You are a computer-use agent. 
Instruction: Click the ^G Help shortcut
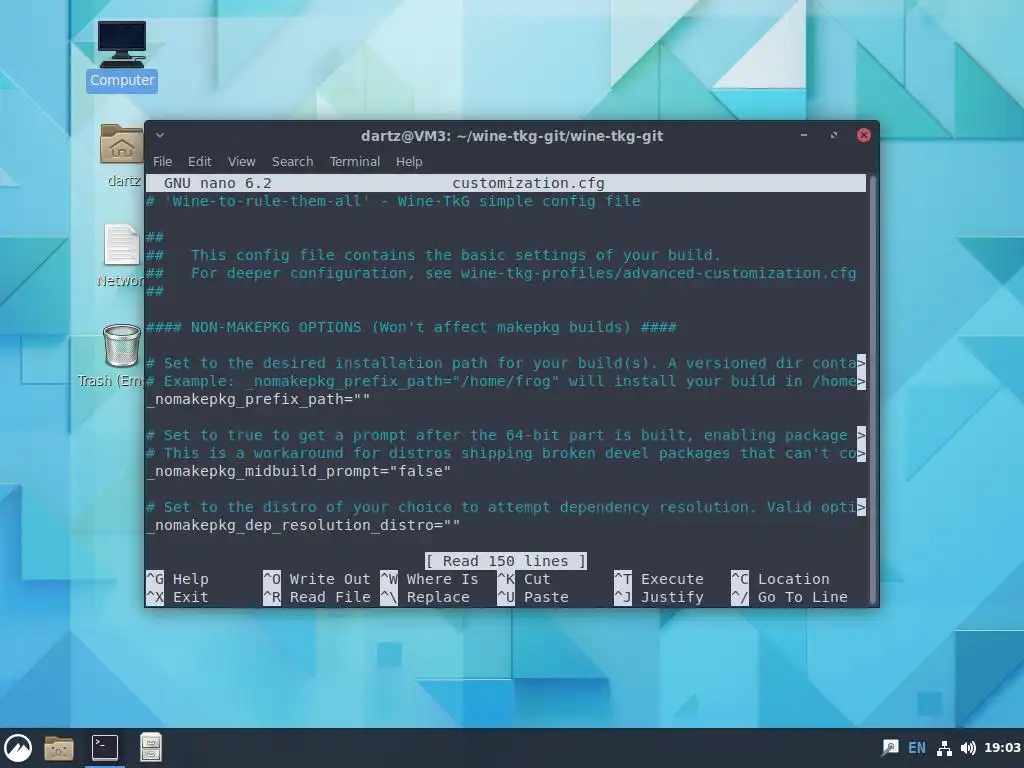click(178, 579)
